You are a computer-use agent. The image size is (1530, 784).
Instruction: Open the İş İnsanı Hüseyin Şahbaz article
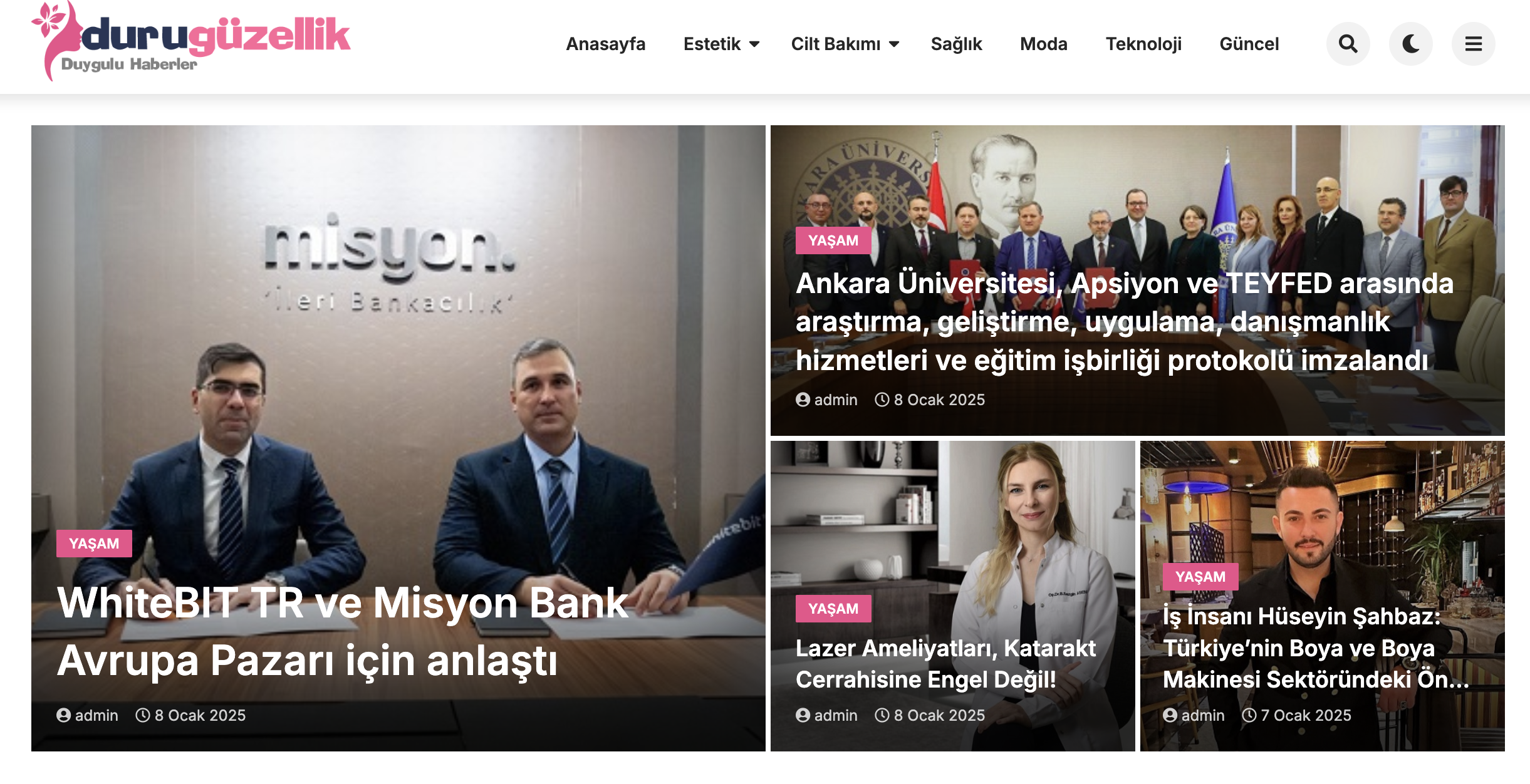pos(1316,647)
